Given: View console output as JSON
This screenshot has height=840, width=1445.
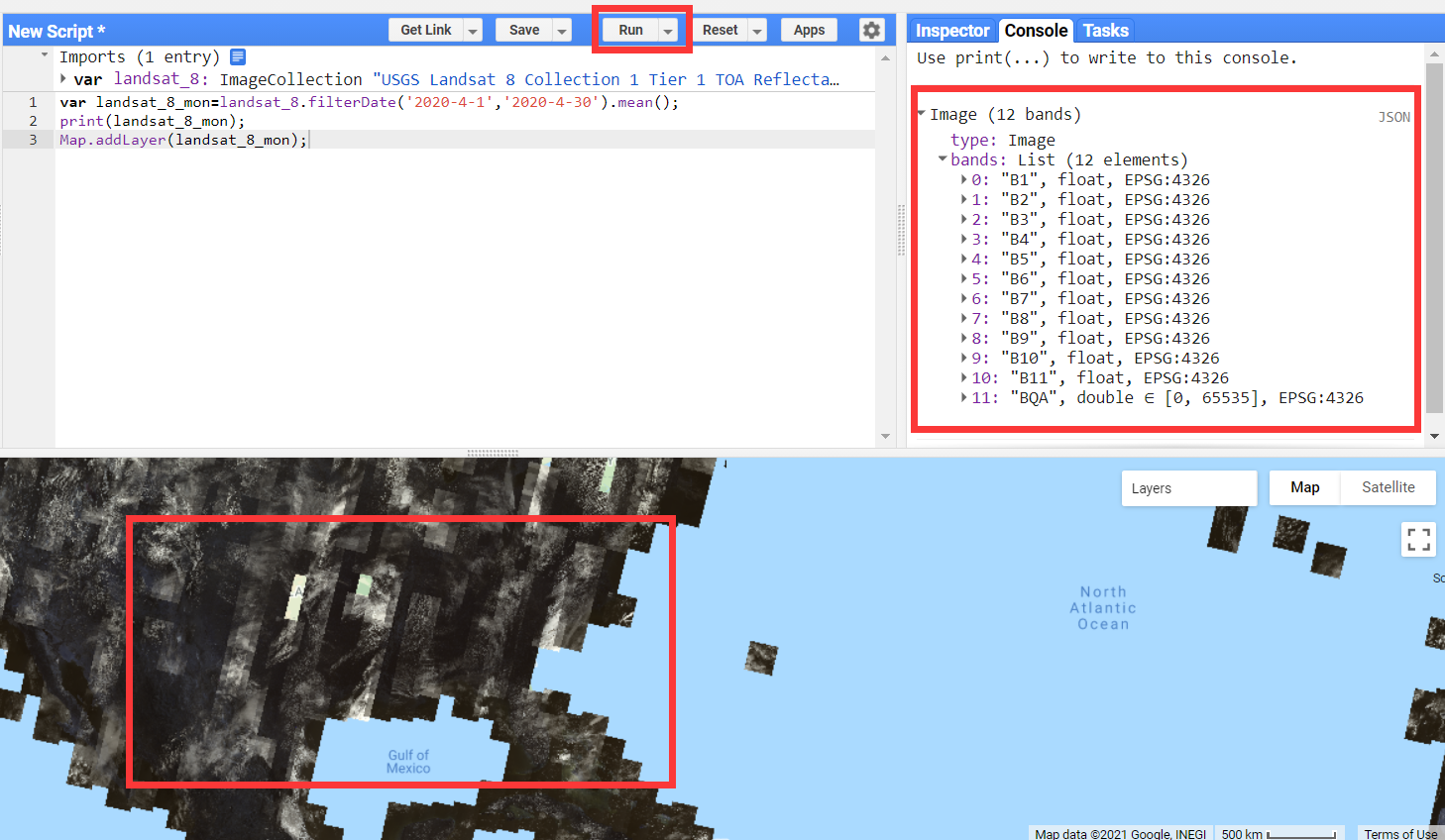Looking at the screenshot, I should click(1393, 116).
